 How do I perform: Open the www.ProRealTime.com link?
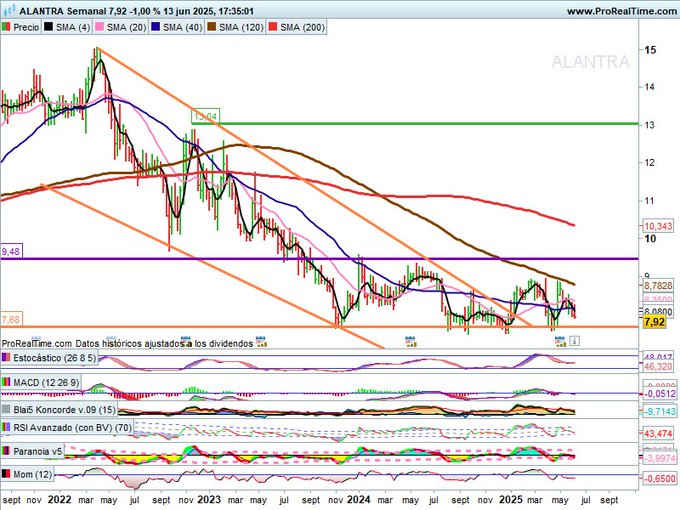click(x=622, y=11)
